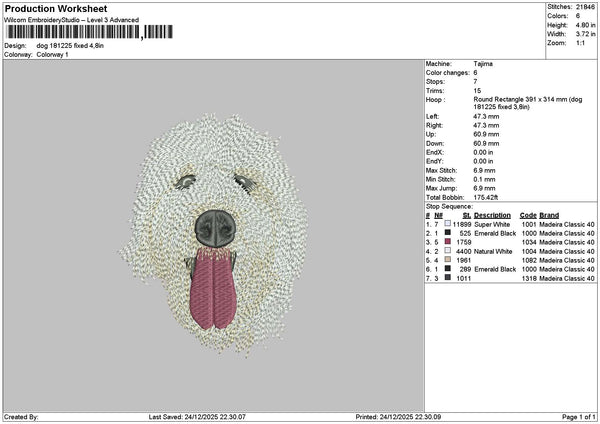The height and width of the screenshot is (424, 600).
Task: Click the Zoom 1:1 value
Action: coord(580,43)
